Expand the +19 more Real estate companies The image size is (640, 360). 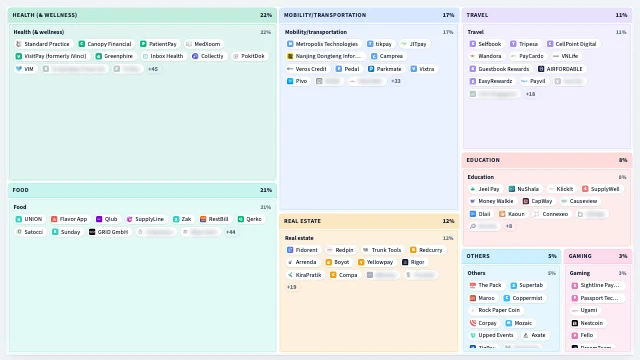(291, 287)
